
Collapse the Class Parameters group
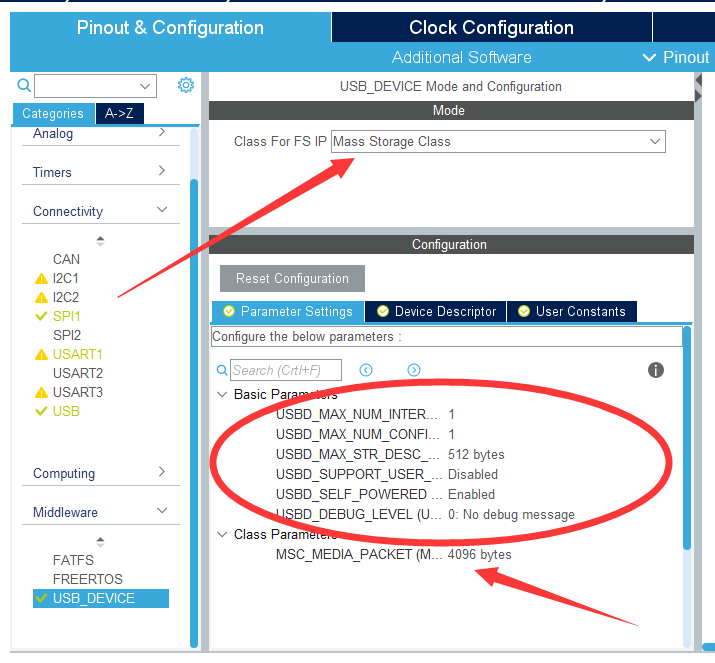[222, 534]
